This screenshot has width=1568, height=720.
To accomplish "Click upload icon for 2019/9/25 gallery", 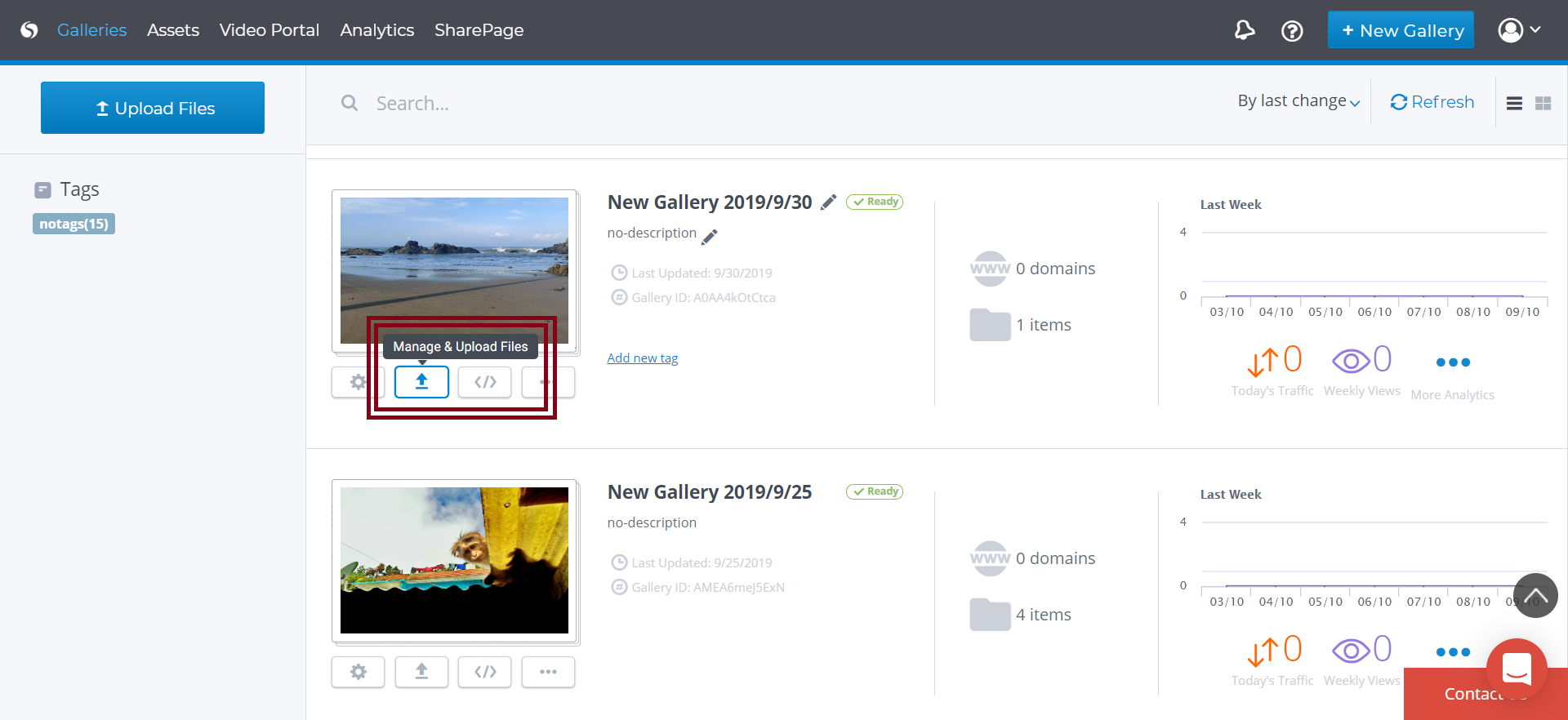I will pos(421,672).
